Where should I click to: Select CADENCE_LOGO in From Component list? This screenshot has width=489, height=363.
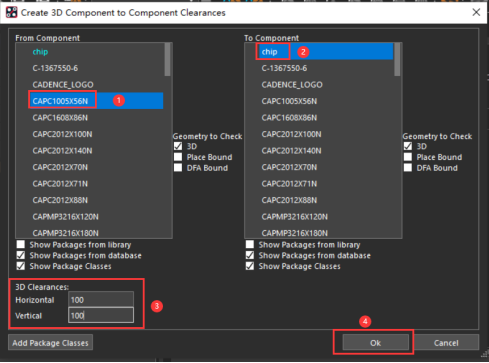click(x=63, y=85)
